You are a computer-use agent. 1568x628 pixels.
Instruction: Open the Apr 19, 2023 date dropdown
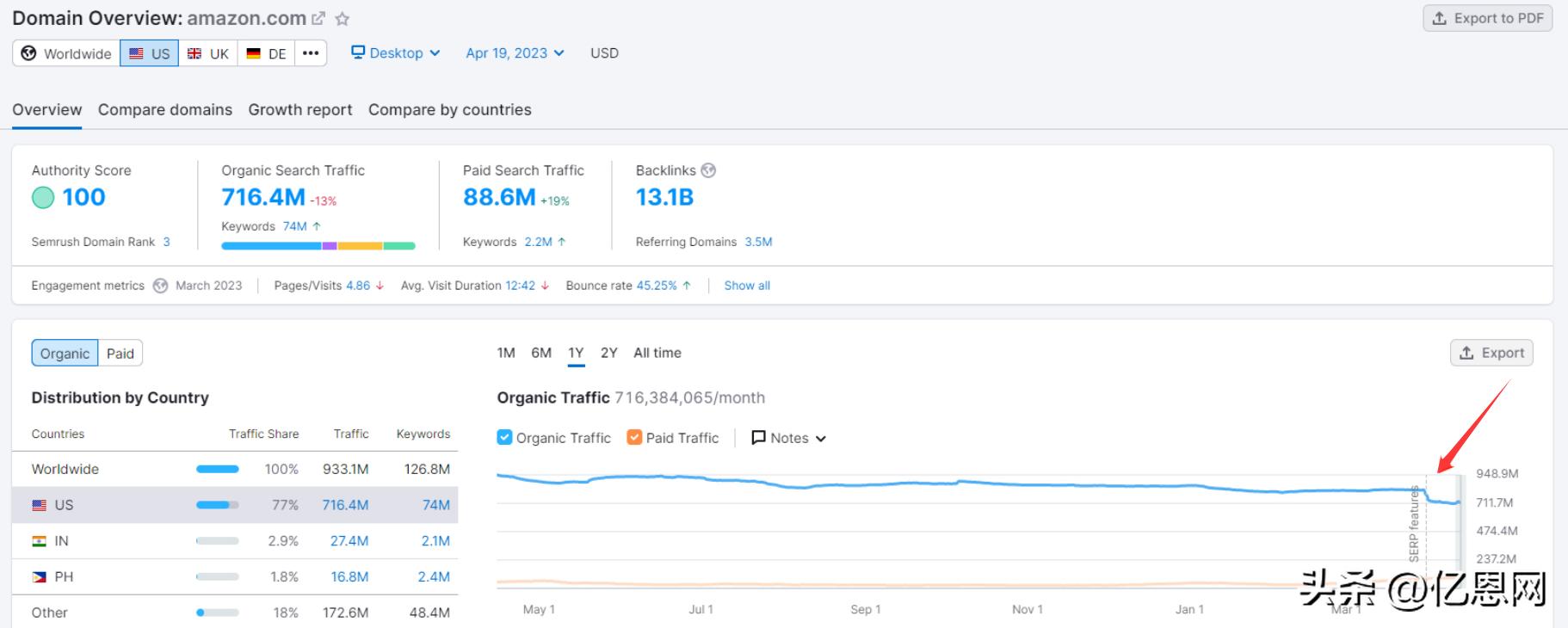click(x=515, y=53)
